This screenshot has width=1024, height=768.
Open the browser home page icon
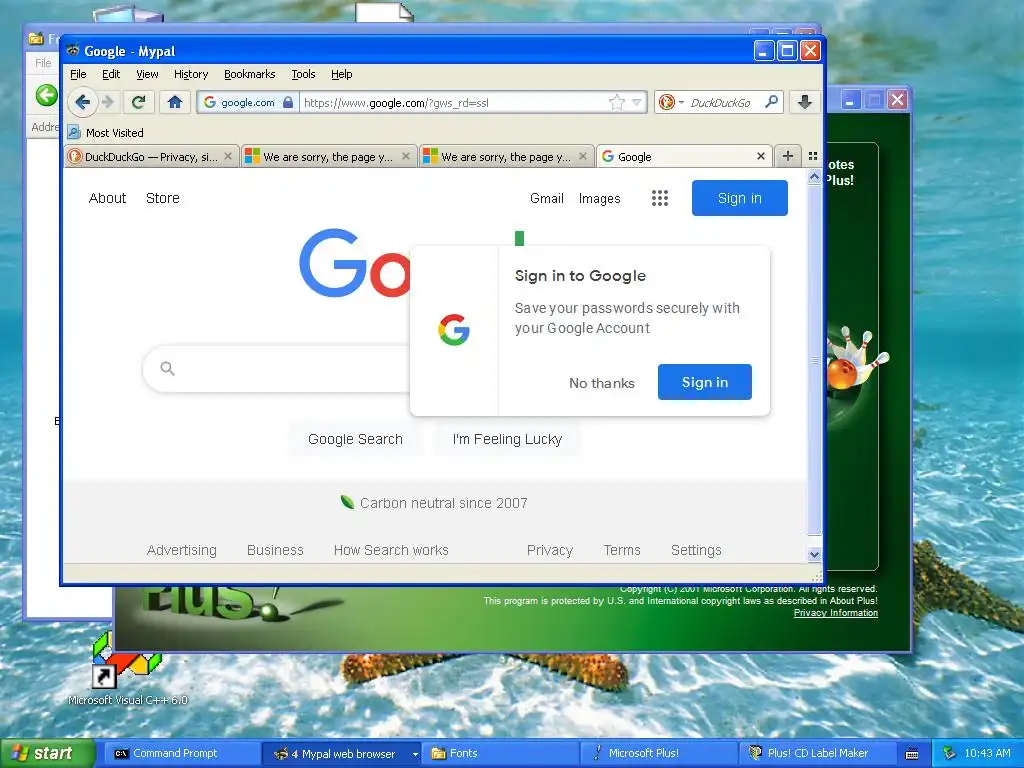174,102
